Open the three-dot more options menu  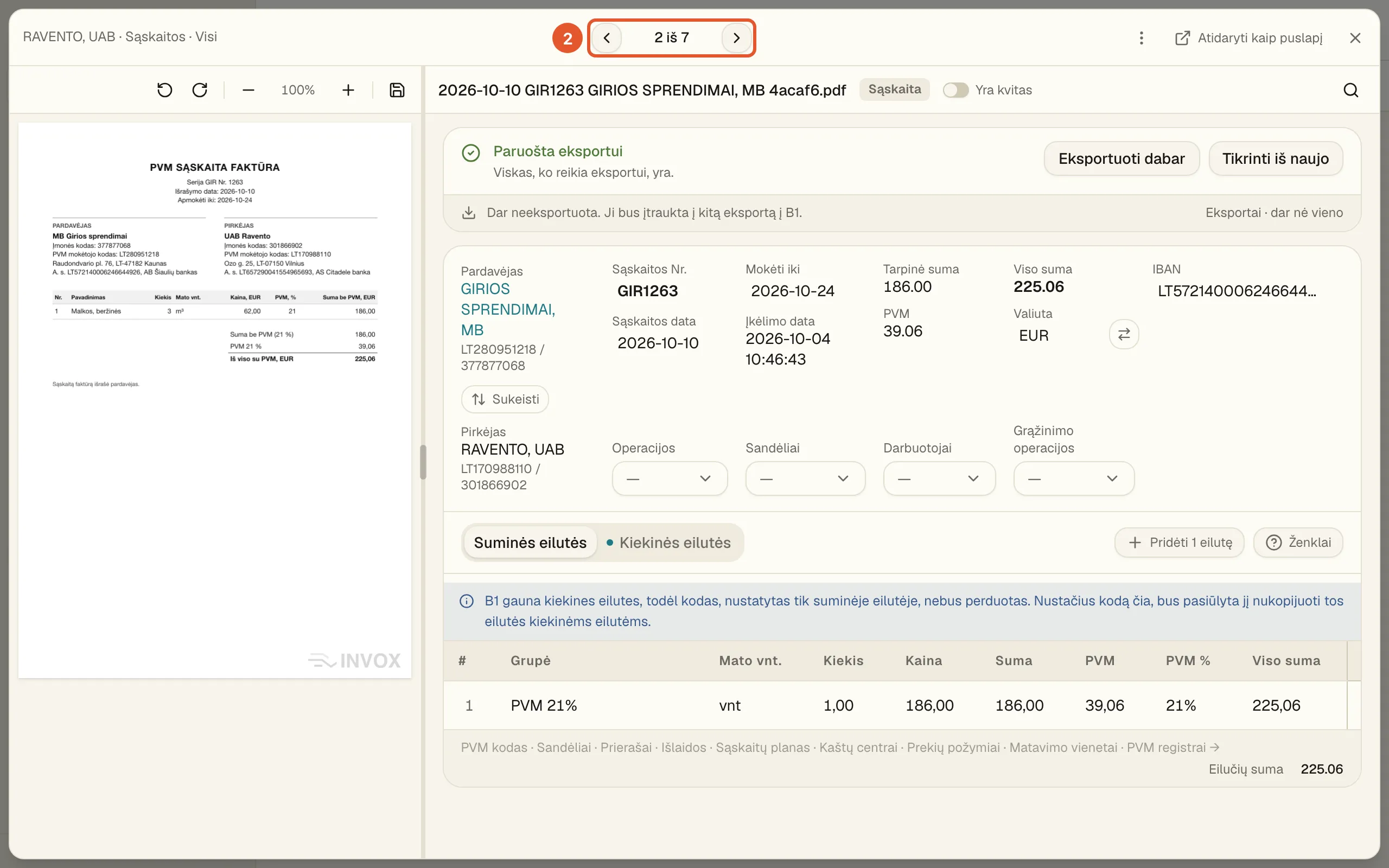(1141, 38)
